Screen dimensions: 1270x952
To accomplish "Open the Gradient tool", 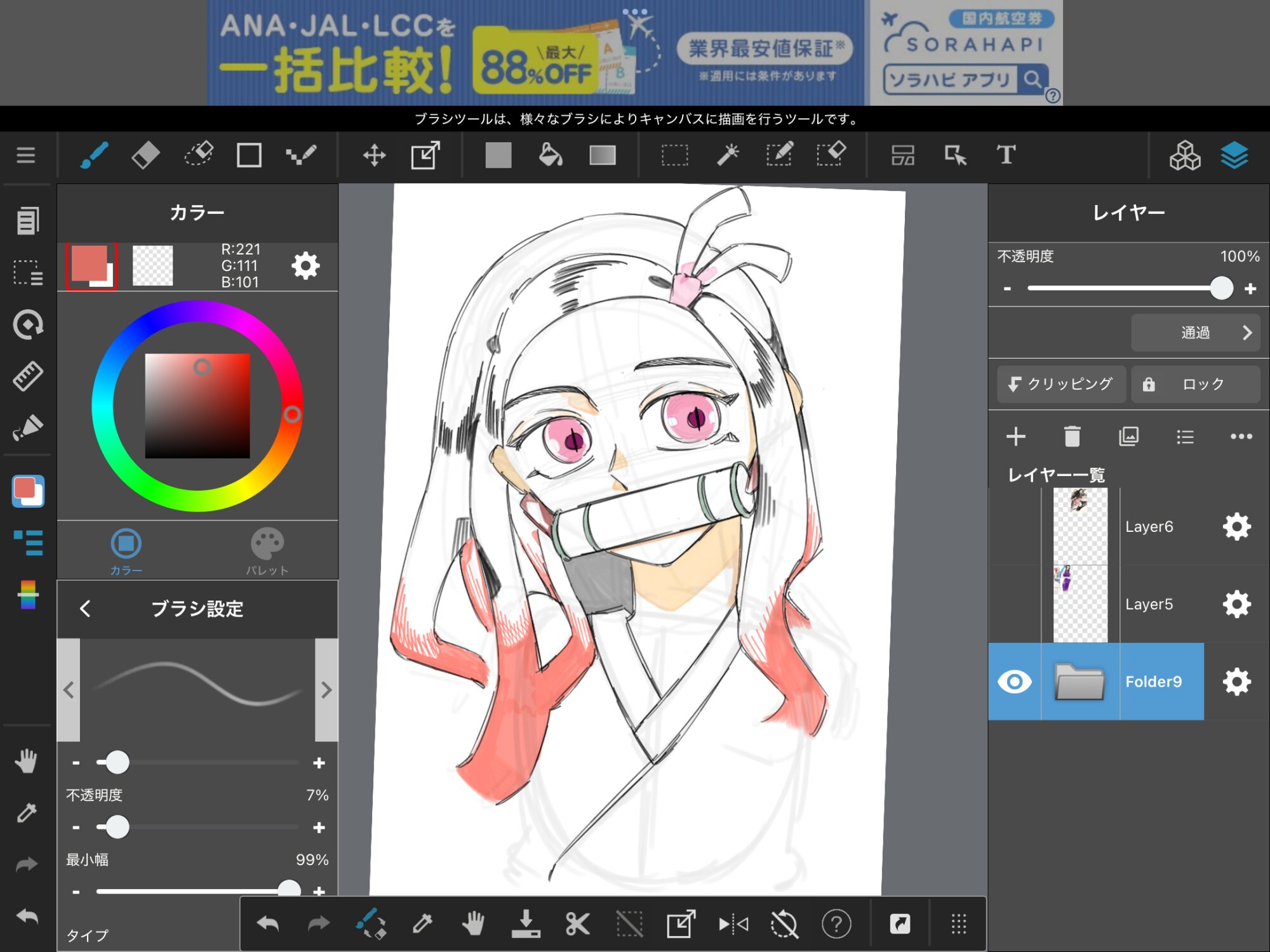I will 602,155.
